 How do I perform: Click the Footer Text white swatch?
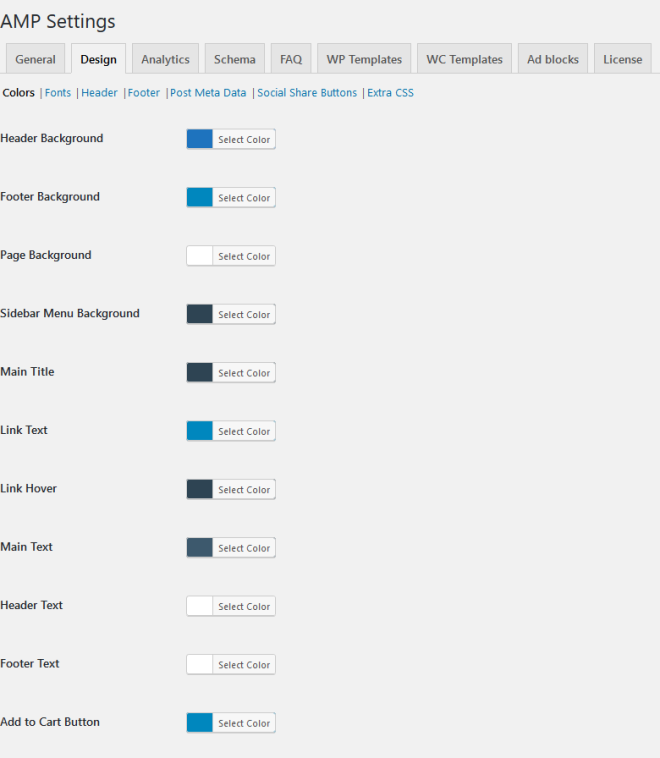200,664
